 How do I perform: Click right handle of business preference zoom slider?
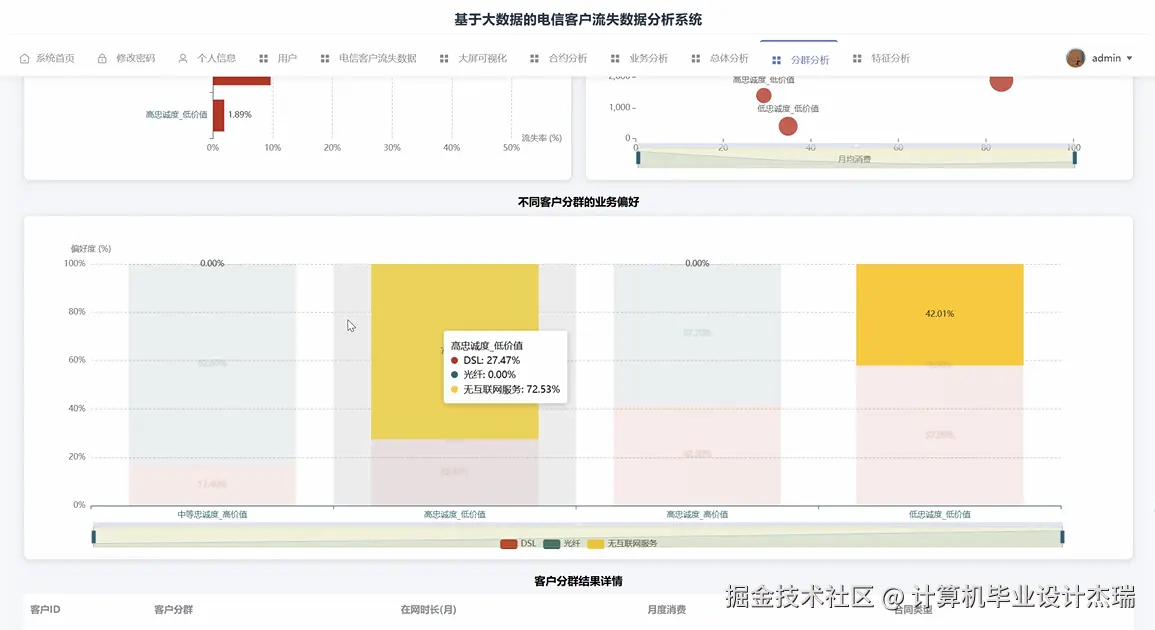(x=1062, y=536)
